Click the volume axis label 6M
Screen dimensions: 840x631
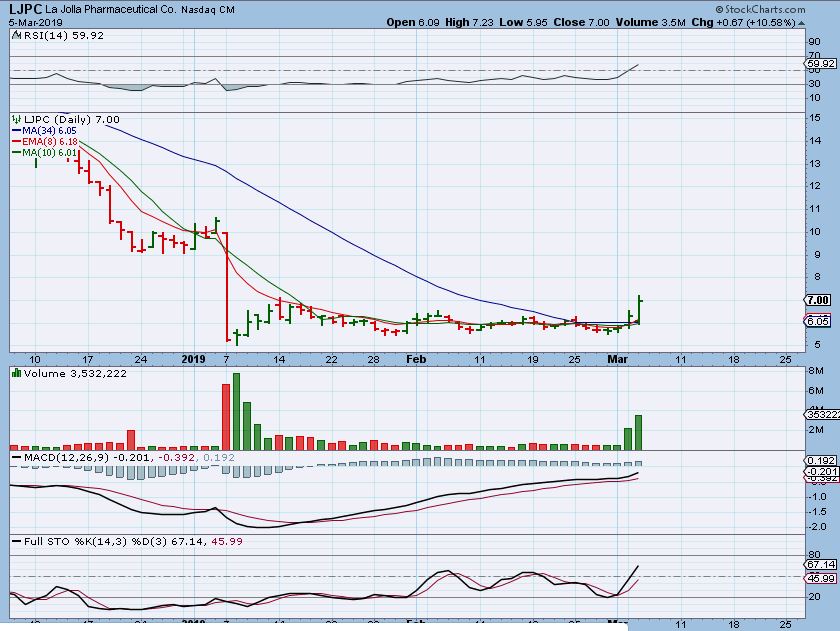coord(815,390)
